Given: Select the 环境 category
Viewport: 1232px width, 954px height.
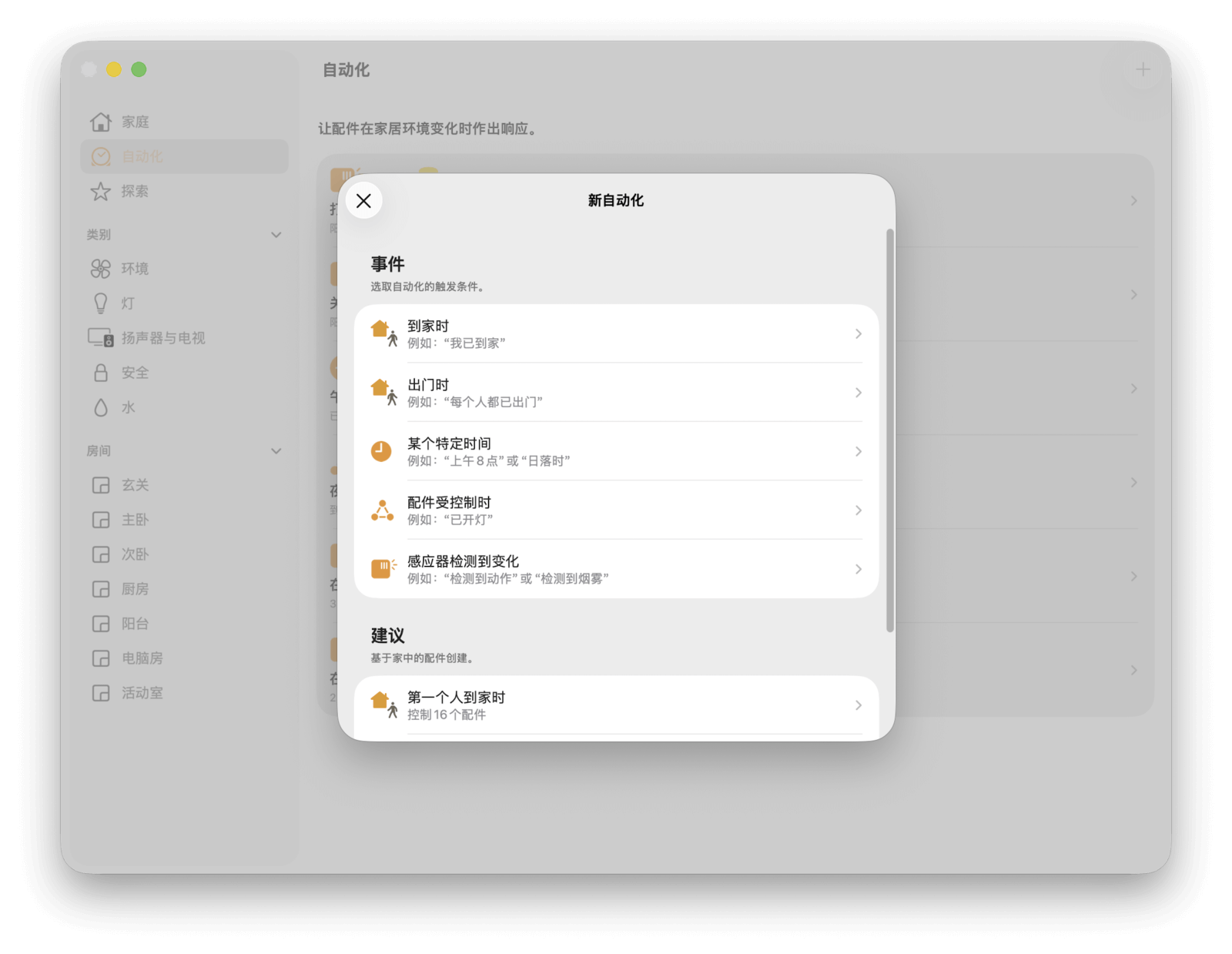Looking at the screenshot, I should coord(184,269).
